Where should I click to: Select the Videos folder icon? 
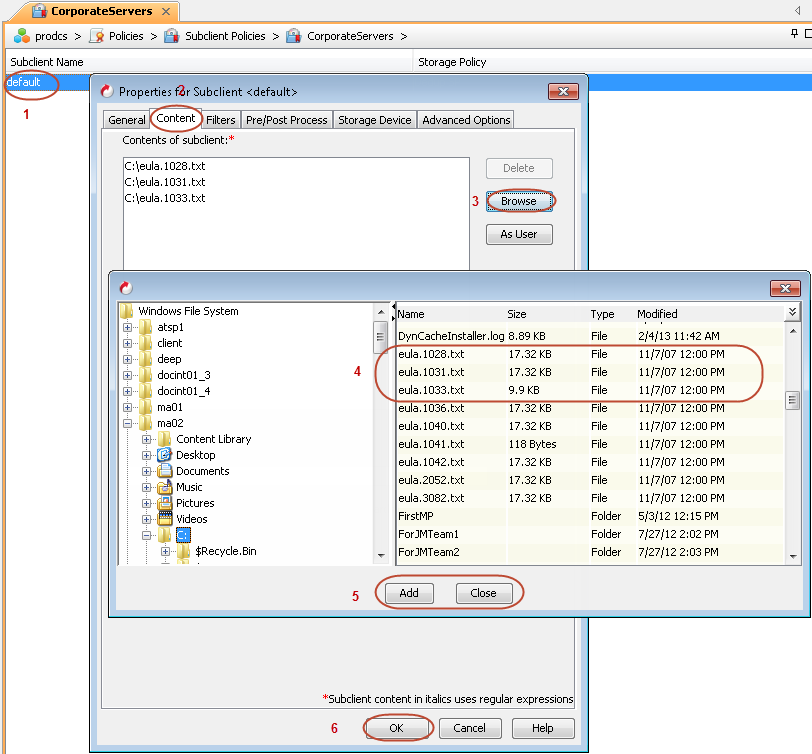pyautogui.click(x=165, y=519)
